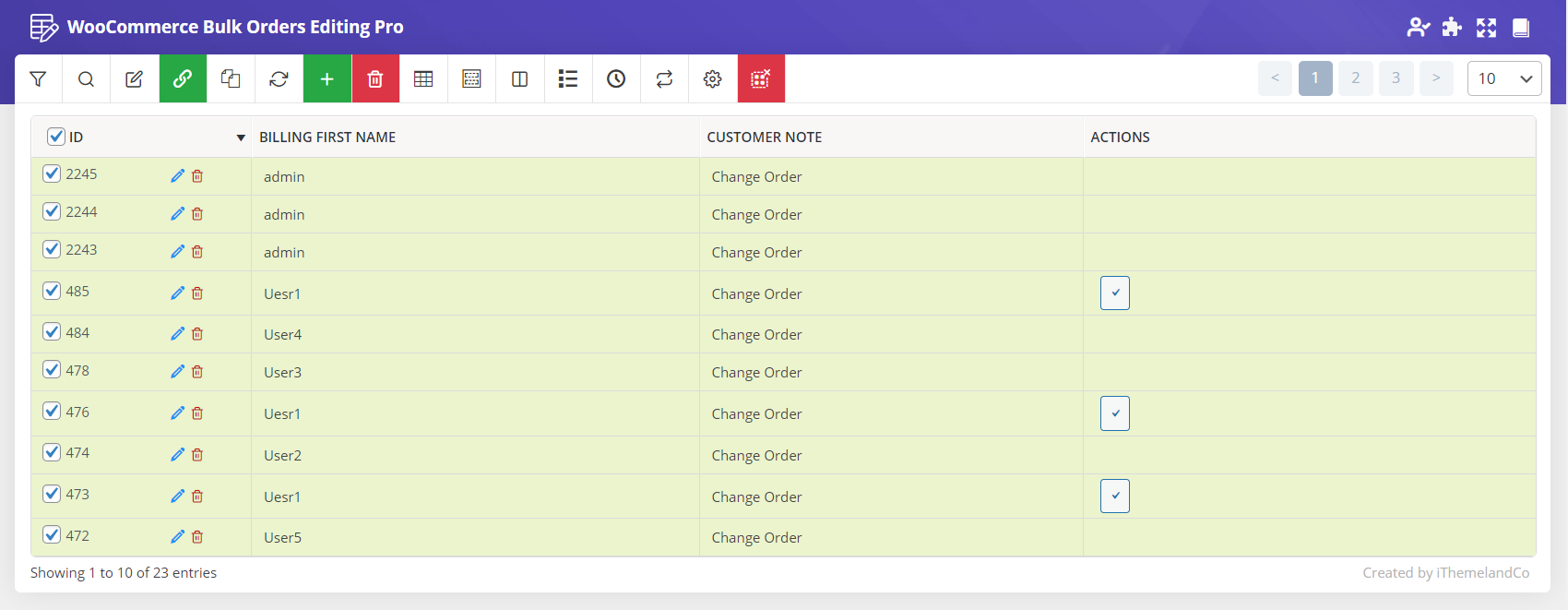The image size is (1568, 610).
Task: Click the actions check button for order 485
Action: coord(1115,293)
